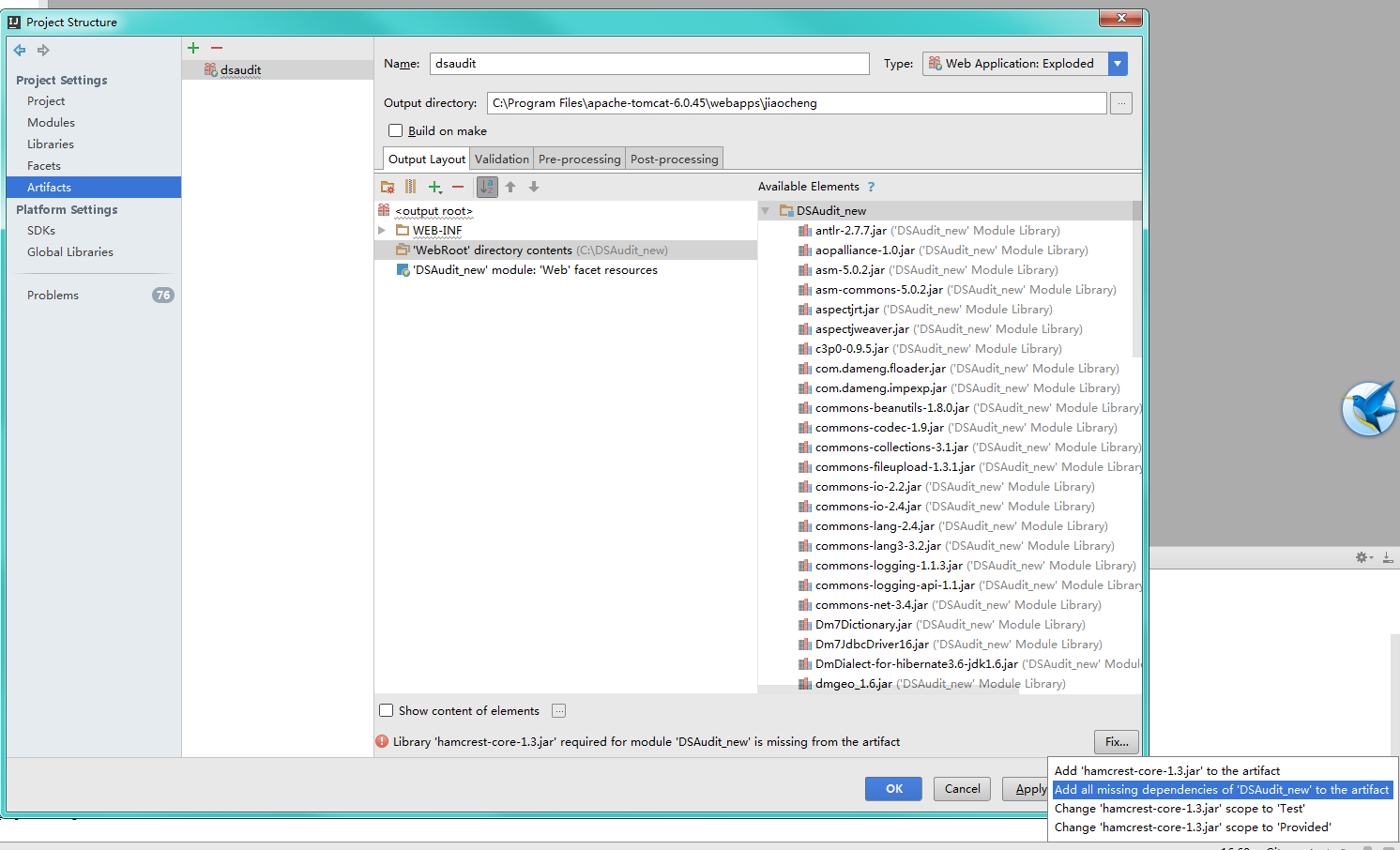Click the Create Directory icon in layout toolbar

pyautogui.click(x=388, y=187)
